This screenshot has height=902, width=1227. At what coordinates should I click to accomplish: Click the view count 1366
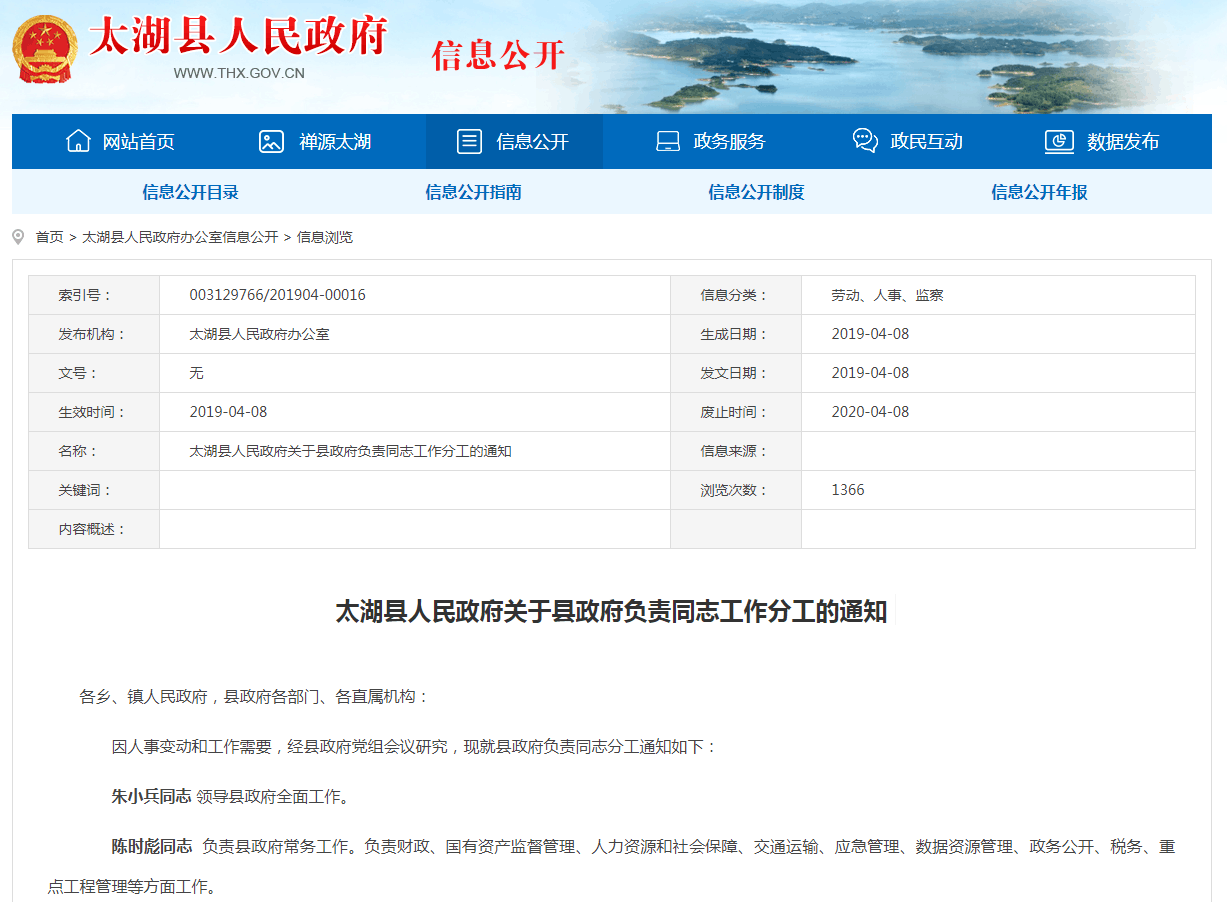[x=848, y=490]
